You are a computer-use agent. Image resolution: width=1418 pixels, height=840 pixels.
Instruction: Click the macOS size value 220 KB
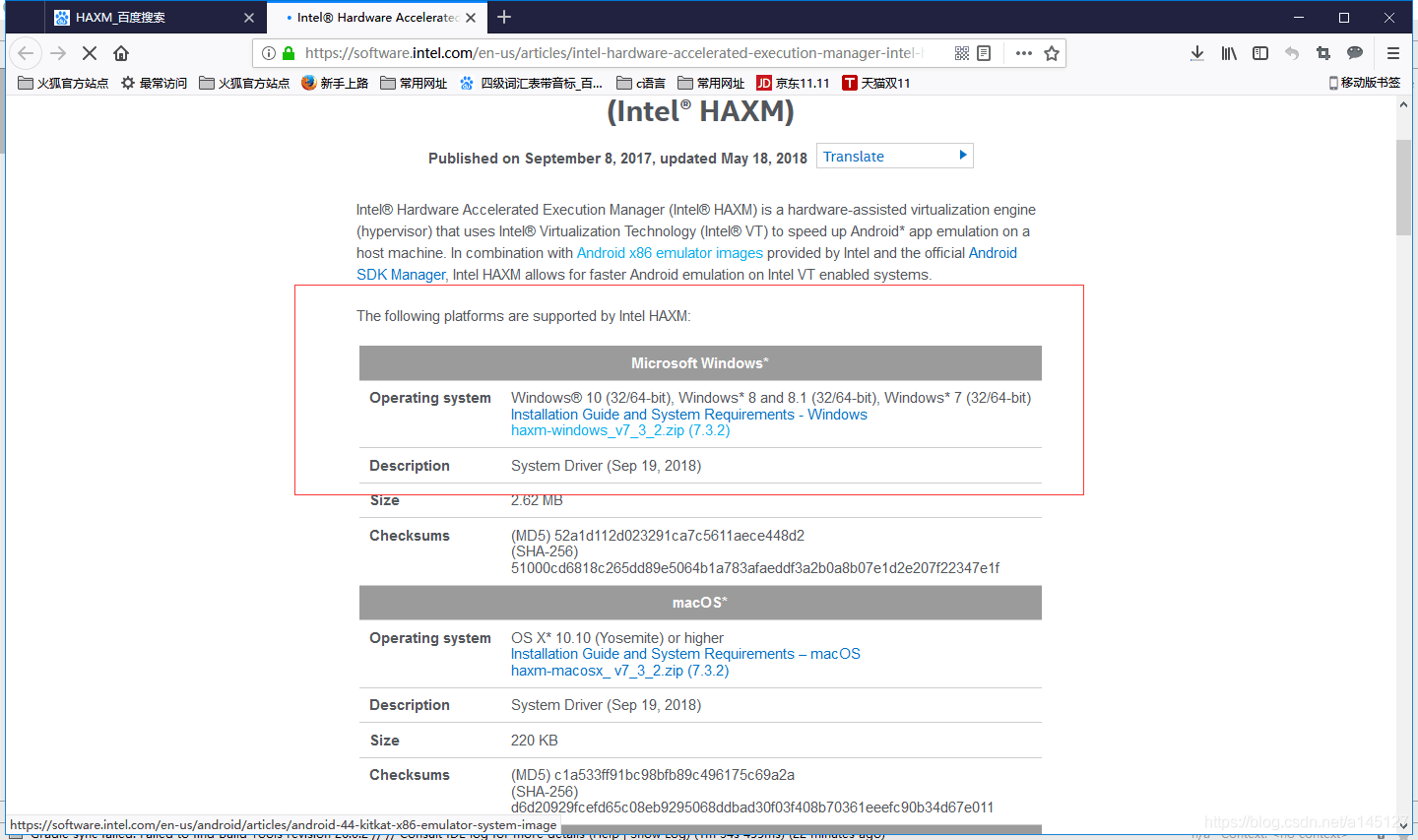tap(535, 741)
